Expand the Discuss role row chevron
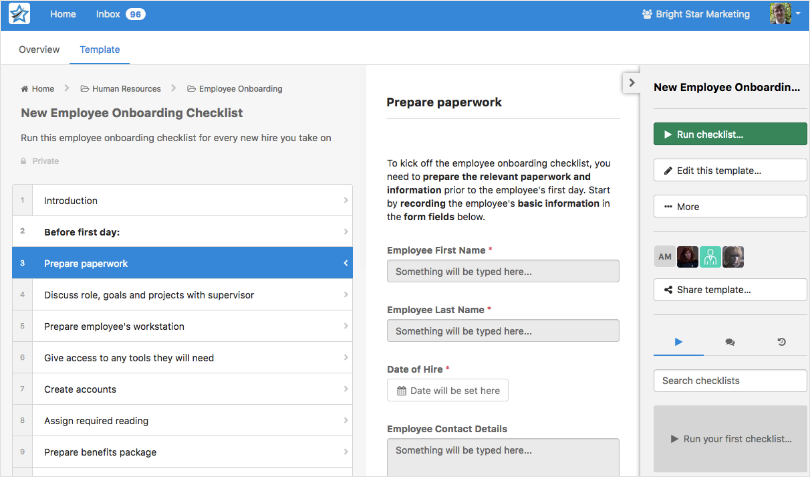This screenshot has height=477, width=810. (346, 295)
